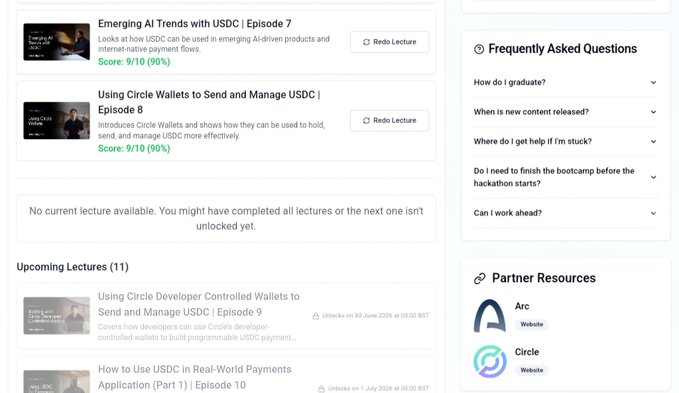Screen dimensions: 679x393
Task: Click the Episode 9 Developer Controlled Wallets title
Action: click(199, 304)
